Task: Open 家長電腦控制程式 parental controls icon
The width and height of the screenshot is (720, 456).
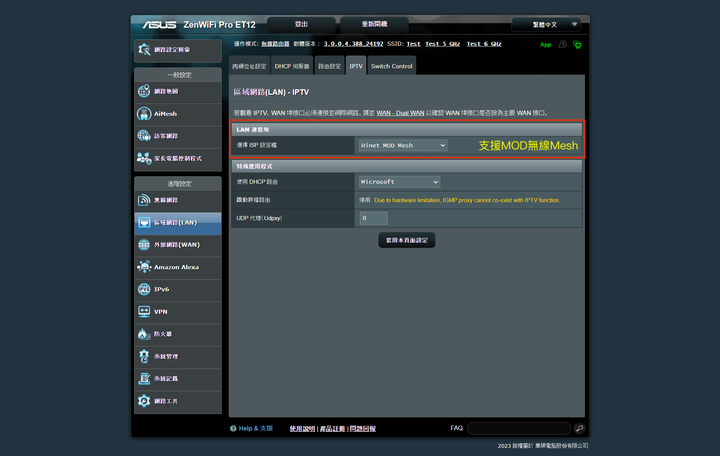Action: [144, 158]
